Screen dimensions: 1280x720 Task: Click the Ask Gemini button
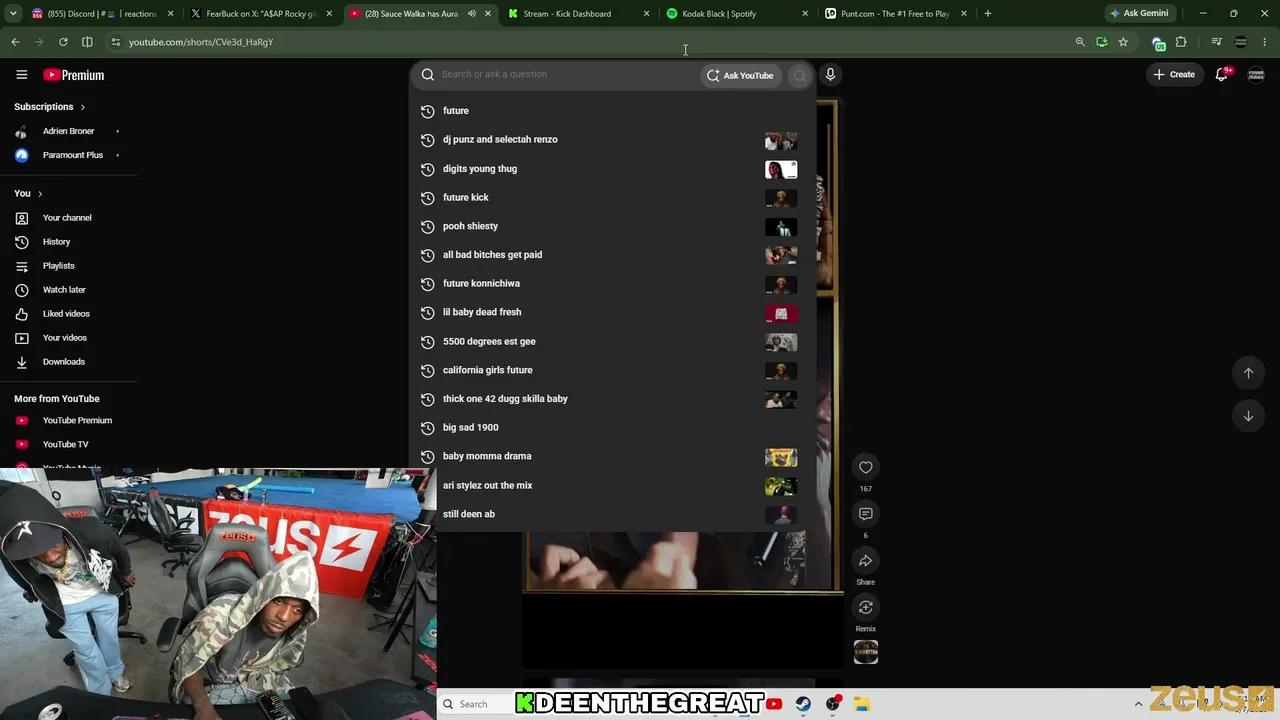click(x=1138, y=14)
